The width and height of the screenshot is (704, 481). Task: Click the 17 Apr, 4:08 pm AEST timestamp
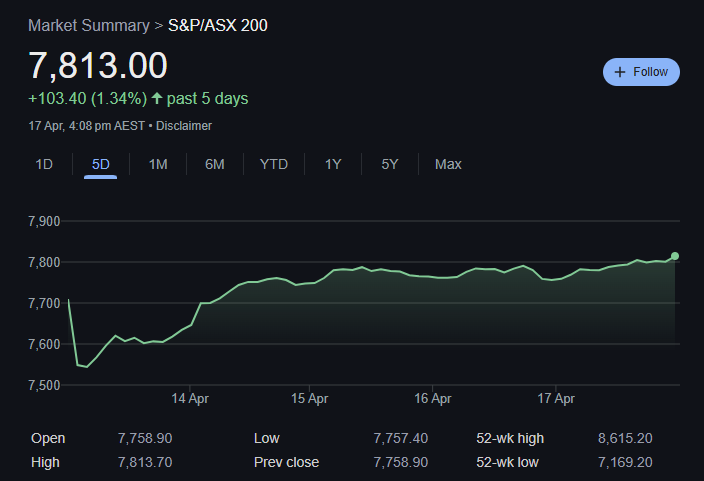click(87, 126)
